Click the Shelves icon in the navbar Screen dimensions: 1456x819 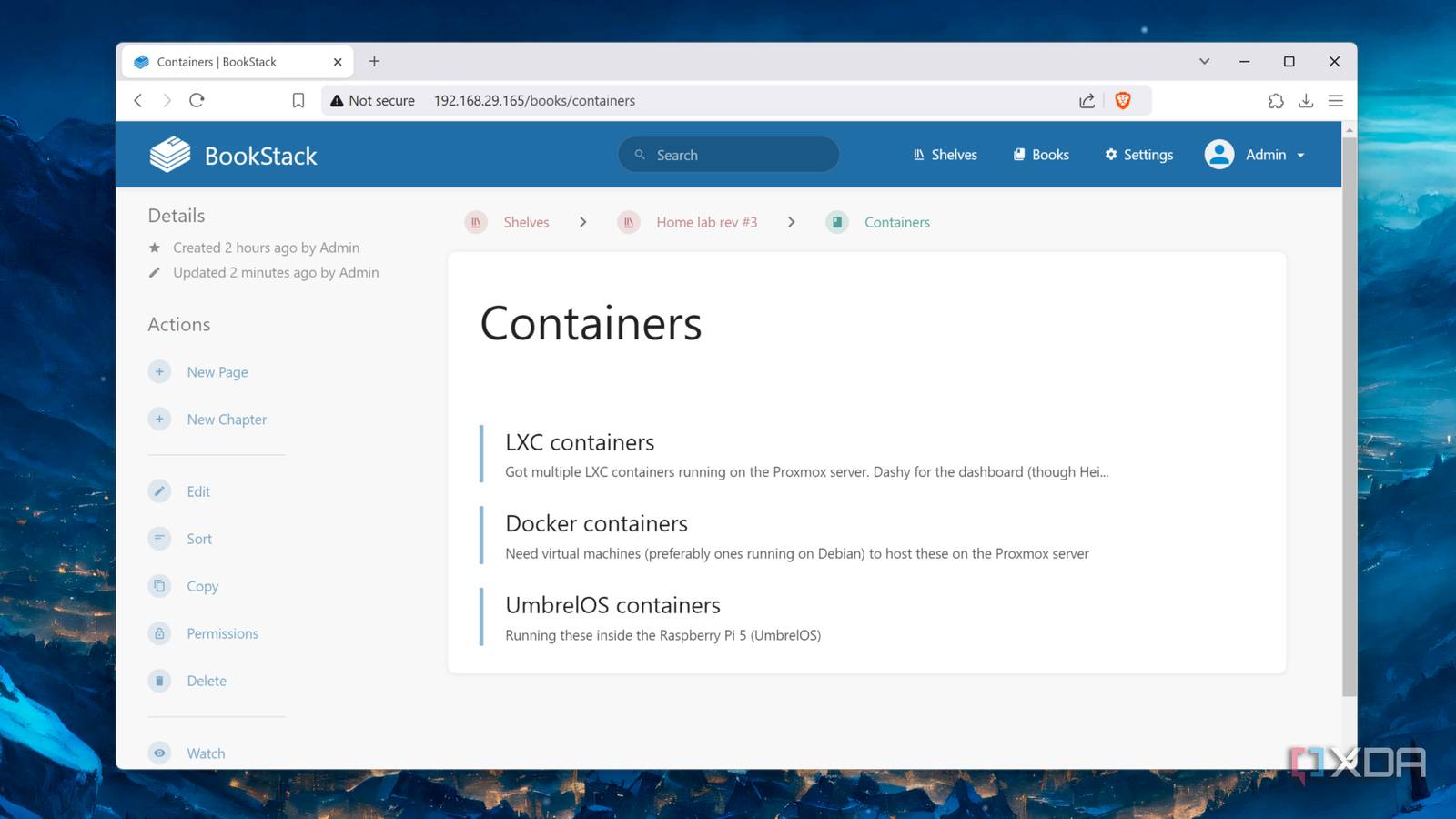click(917, 154)
